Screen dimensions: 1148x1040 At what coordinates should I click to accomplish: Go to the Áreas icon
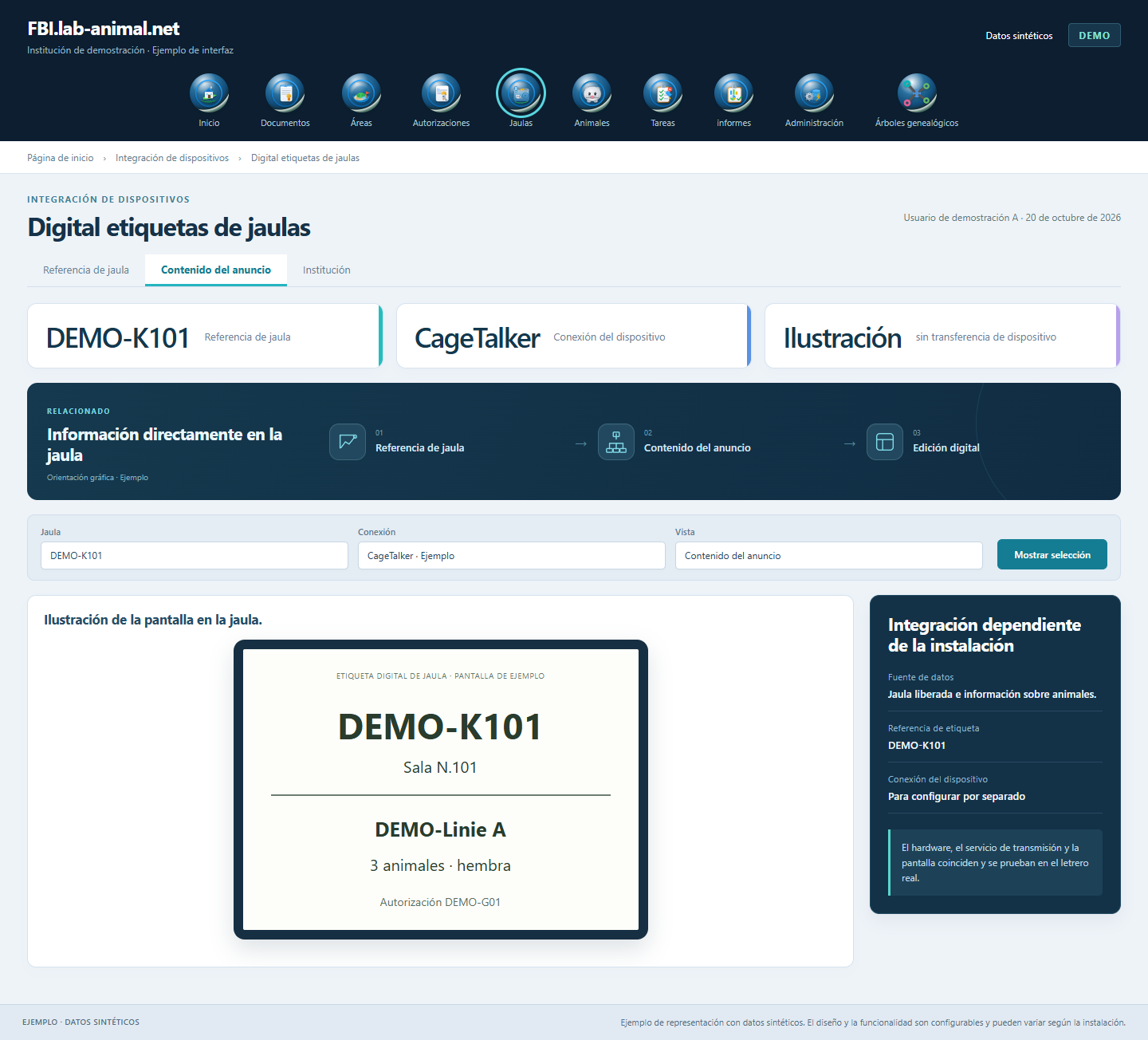(x=361, y=93)
